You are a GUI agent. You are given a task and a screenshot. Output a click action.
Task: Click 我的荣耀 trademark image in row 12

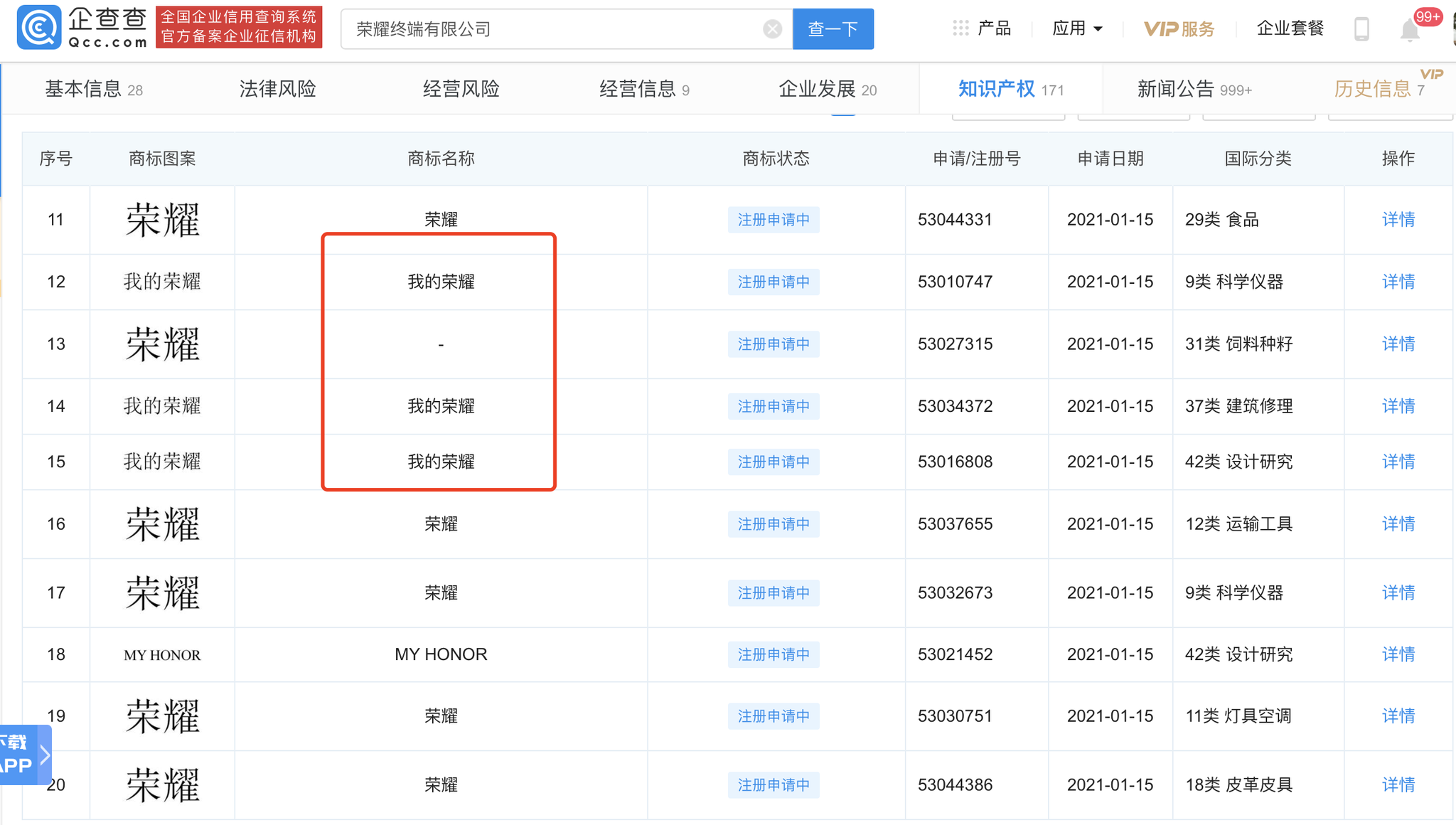(x=163, y=282)
